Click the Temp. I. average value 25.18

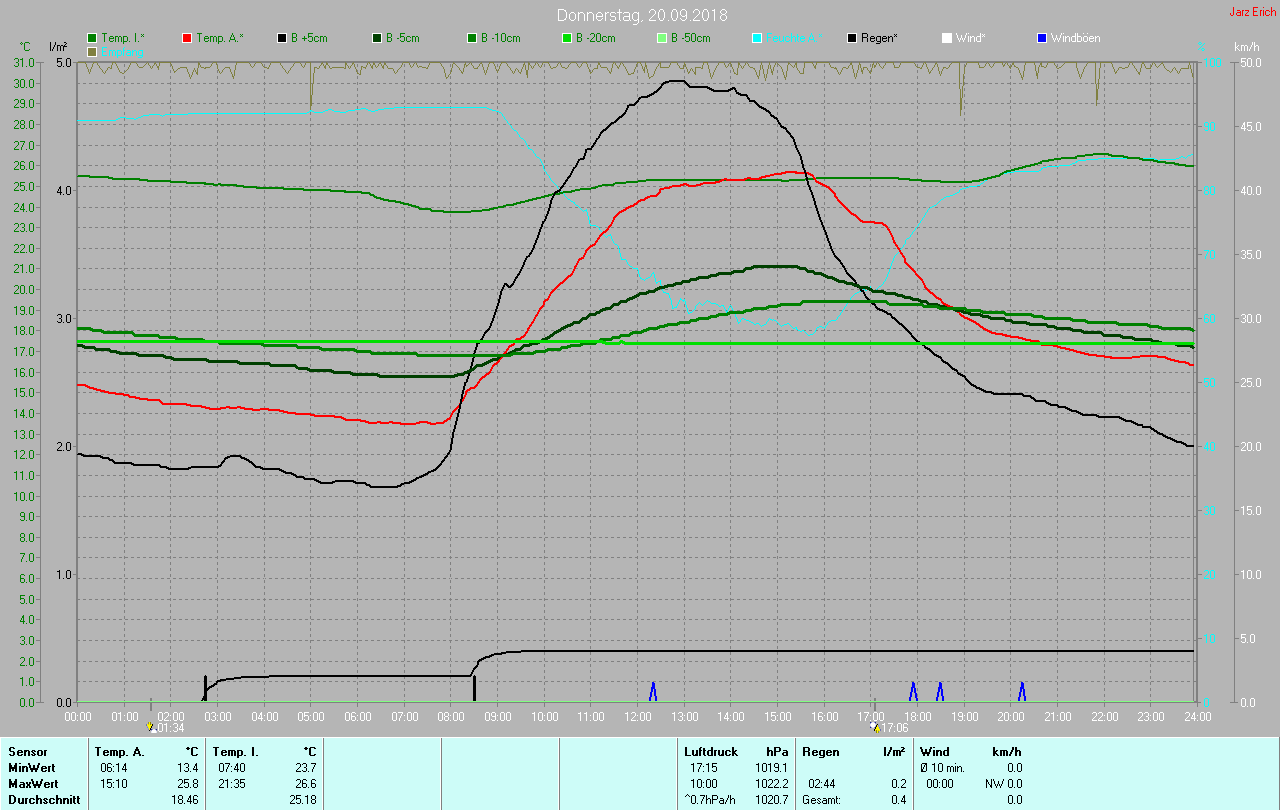coord(303,799)
